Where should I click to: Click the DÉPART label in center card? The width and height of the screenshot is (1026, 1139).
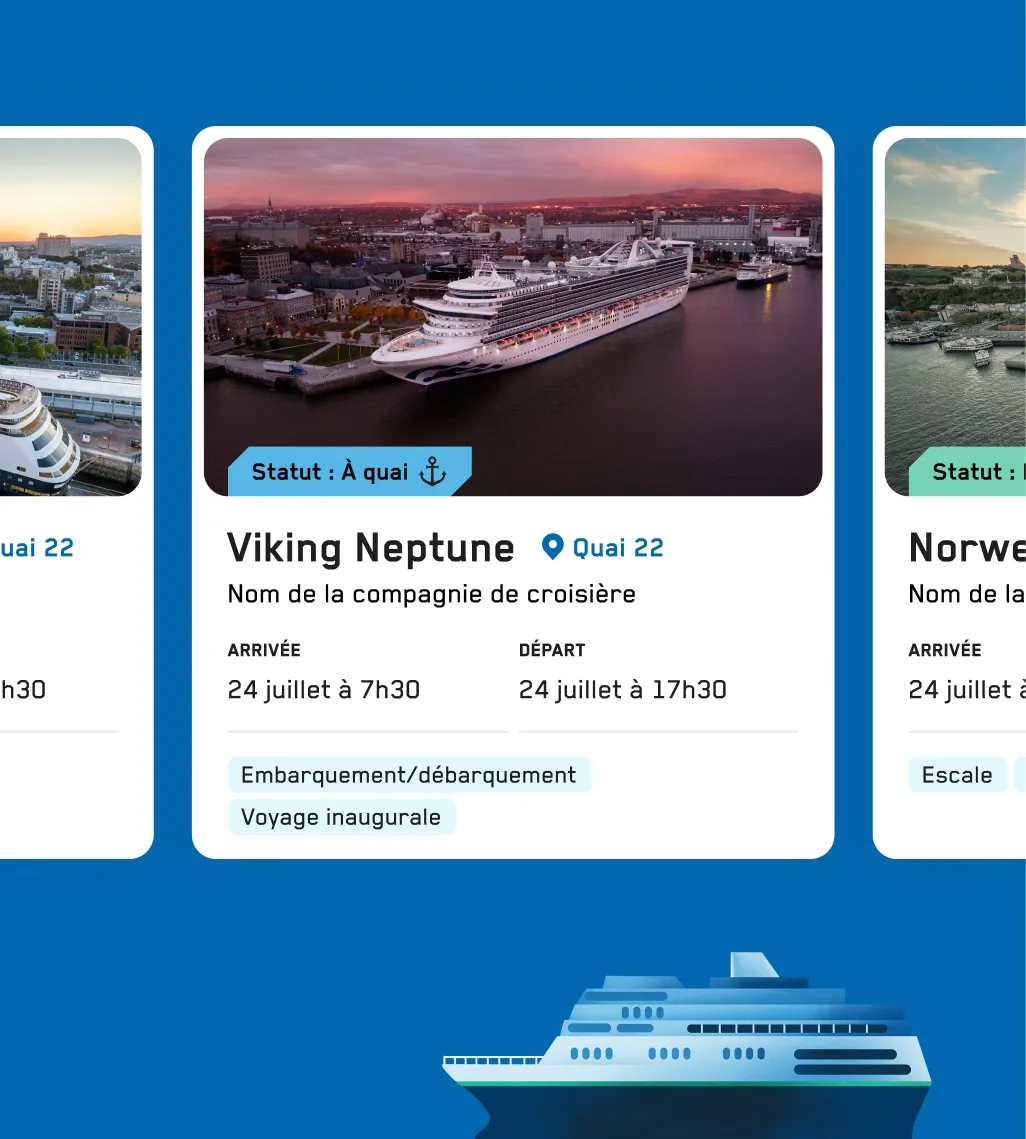[x=552, y=649]
